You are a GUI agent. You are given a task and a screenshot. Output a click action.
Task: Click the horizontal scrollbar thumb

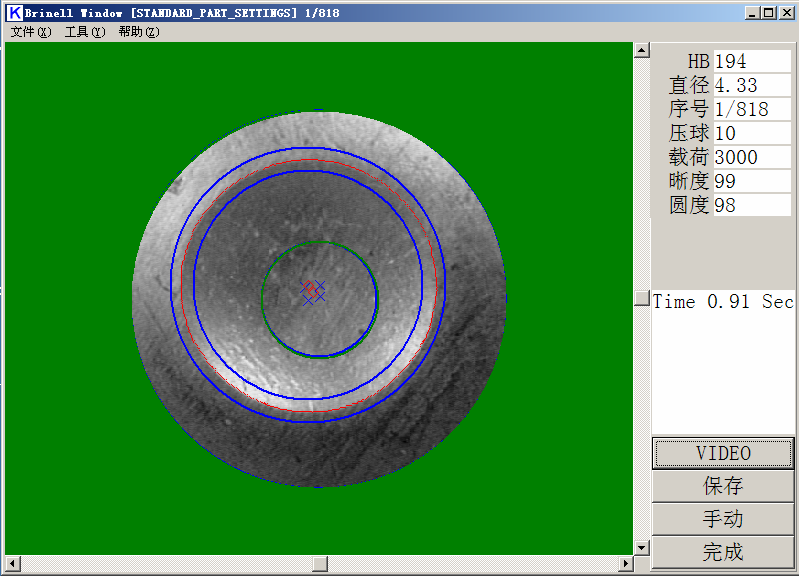coord(319,564)
